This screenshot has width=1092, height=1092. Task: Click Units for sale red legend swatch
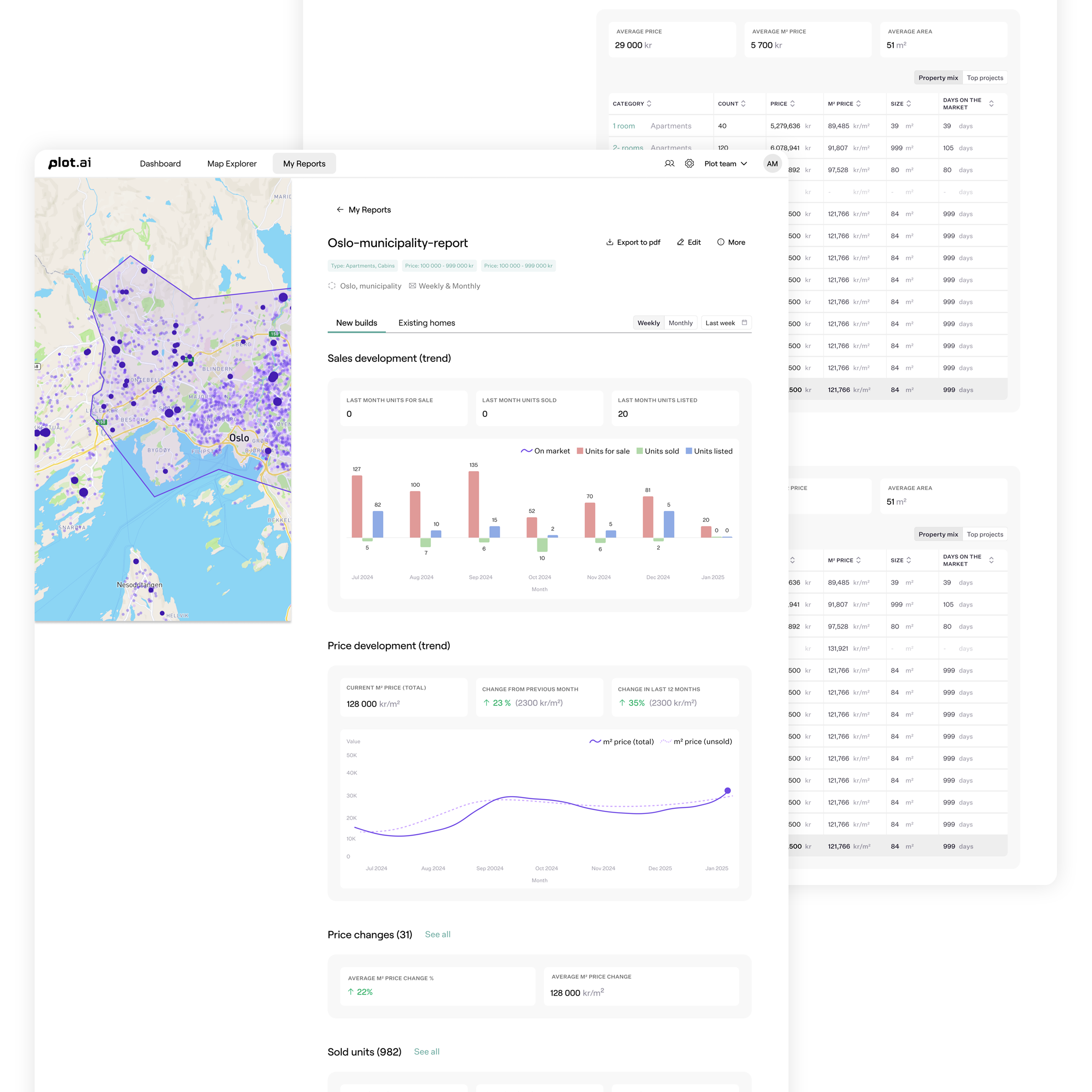click(x=580, y=451)
